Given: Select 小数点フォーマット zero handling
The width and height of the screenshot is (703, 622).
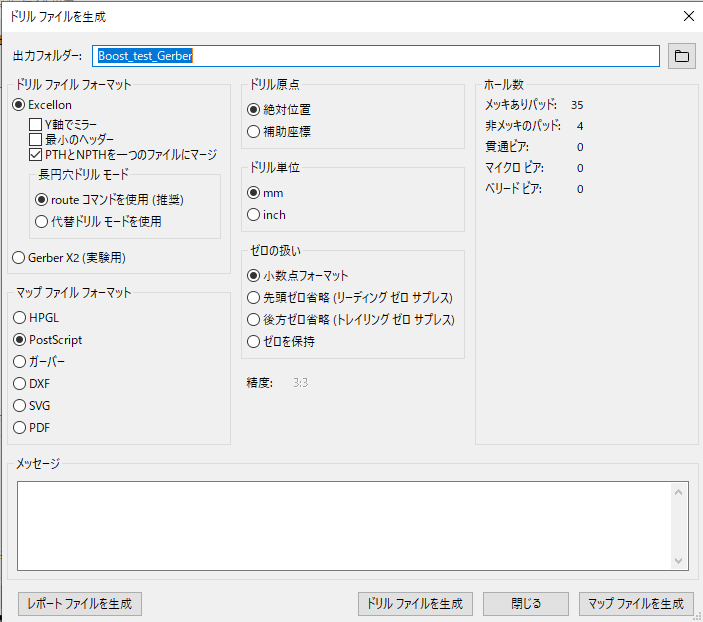Looking at the screenshot, I should pos(298,275).
